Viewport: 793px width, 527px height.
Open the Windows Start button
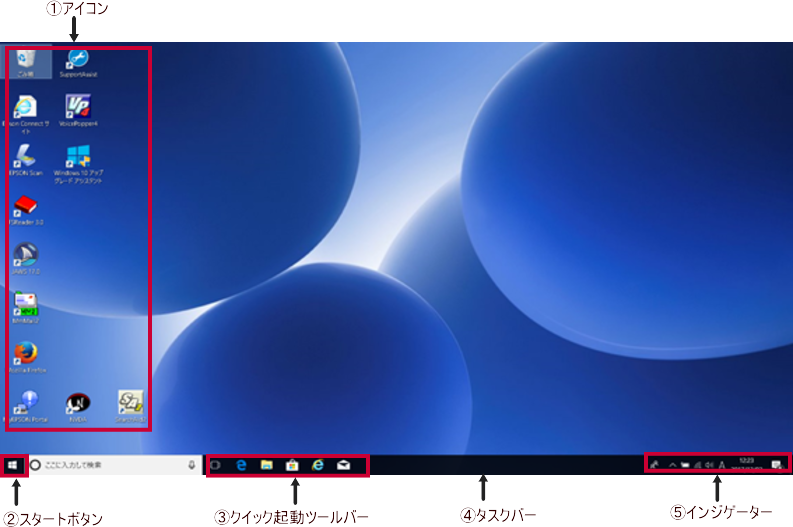tap(13, 465)
